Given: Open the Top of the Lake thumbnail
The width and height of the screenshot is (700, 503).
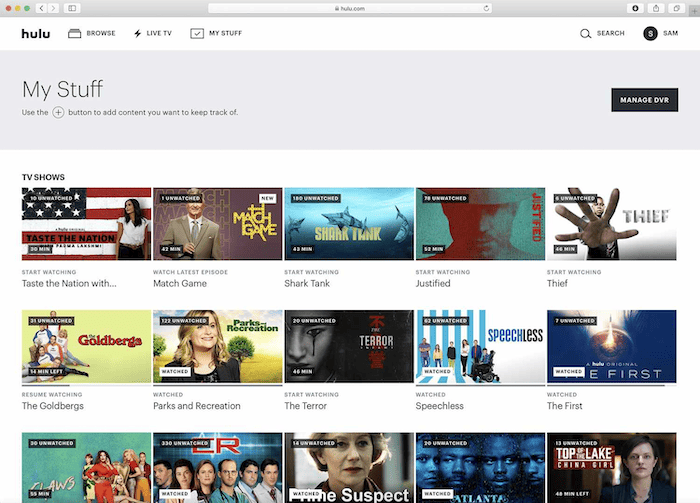Looking at the screenshot, I should (612, 468).
